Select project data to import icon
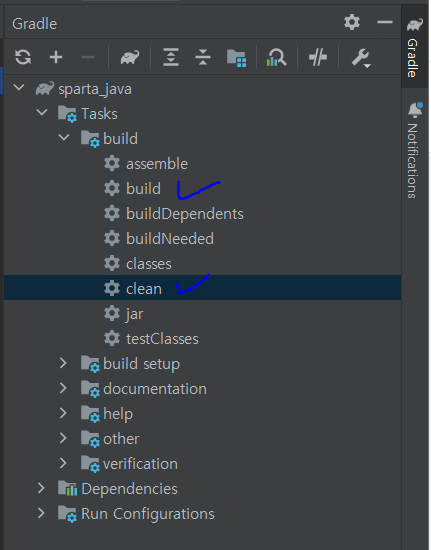 [x=236, y=58]
